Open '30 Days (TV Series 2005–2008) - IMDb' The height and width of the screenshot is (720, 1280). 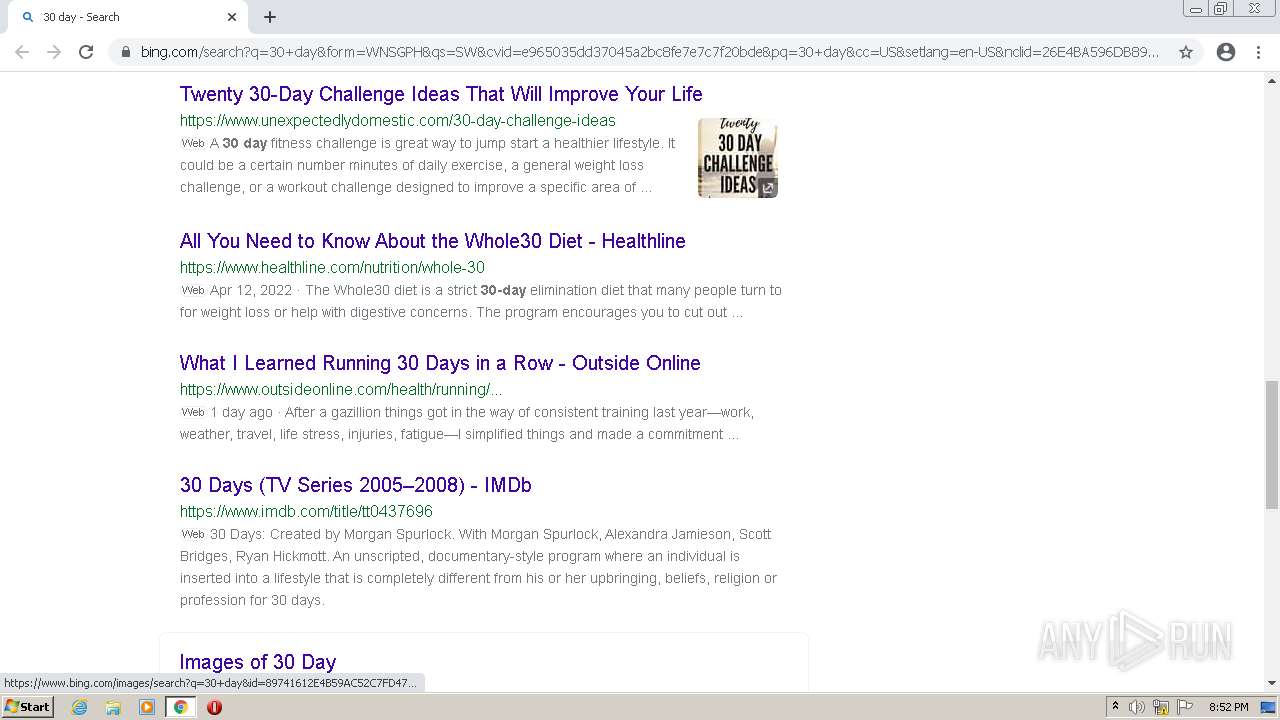356,485
